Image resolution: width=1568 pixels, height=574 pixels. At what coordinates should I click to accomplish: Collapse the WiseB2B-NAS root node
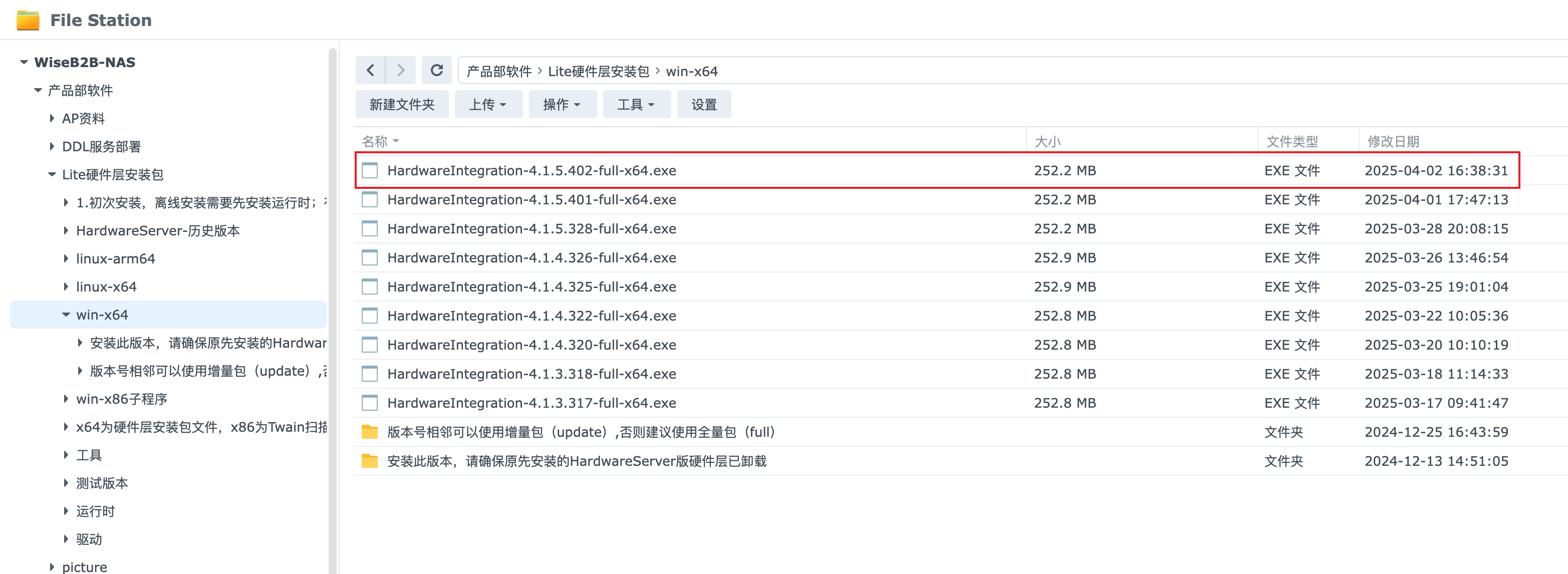[x=24, y=62]
